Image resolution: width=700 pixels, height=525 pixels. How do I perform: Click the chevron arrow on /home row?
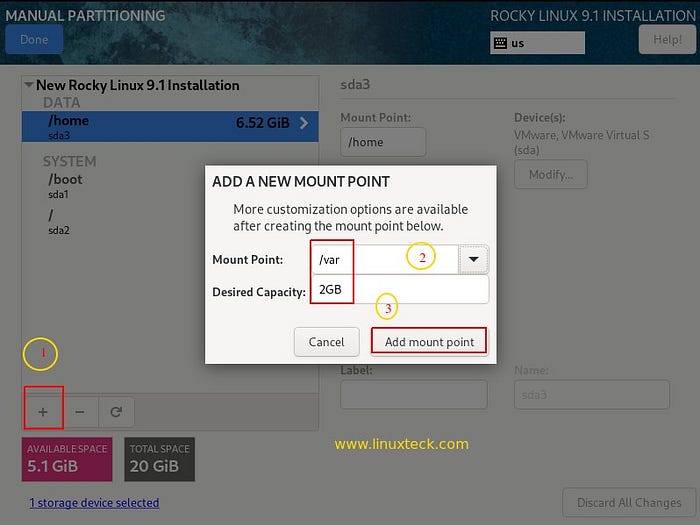pos(304,123)
